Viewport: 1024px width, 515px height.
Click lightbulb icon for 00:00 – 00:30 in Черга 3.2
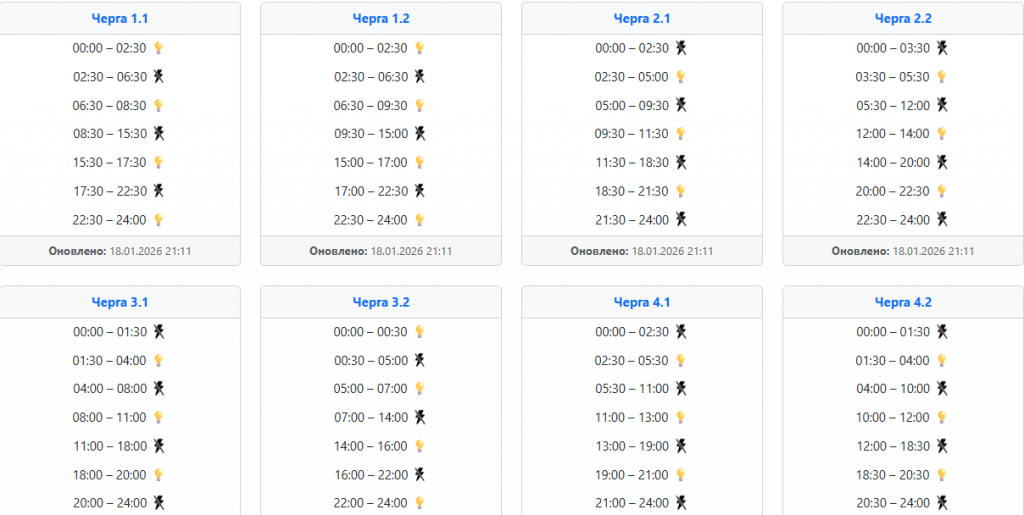coord(420,332)
